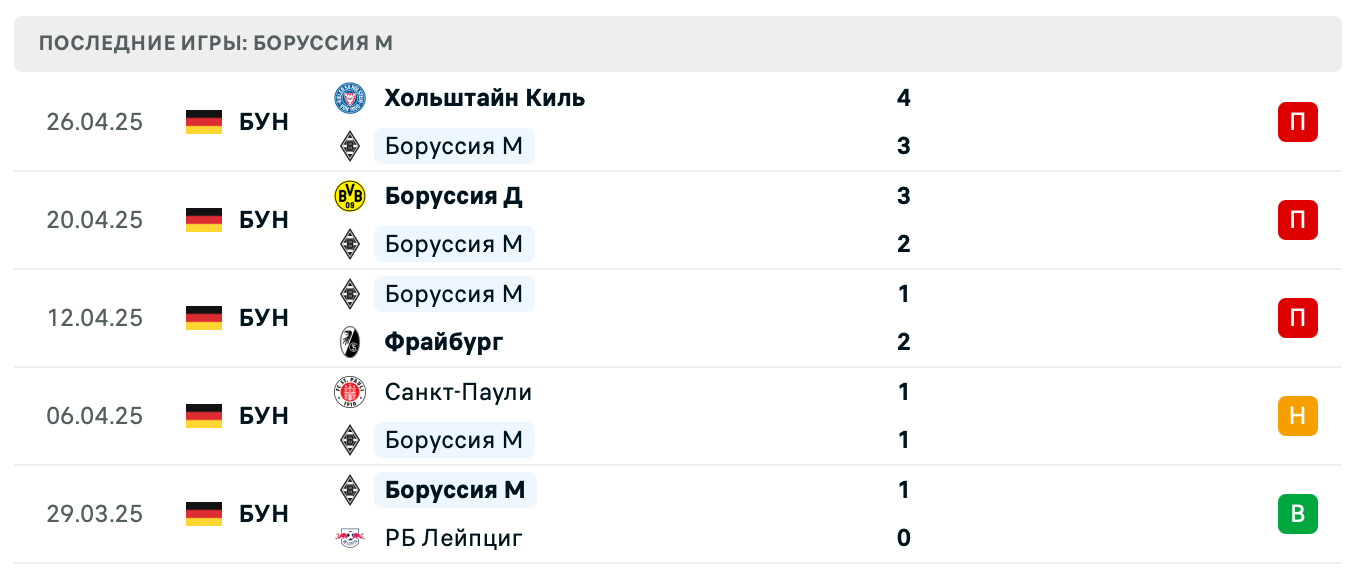Select the date 06.04.25
Image resolution: width=1356 pixels, height=578 pixels.
pos(95,416)
